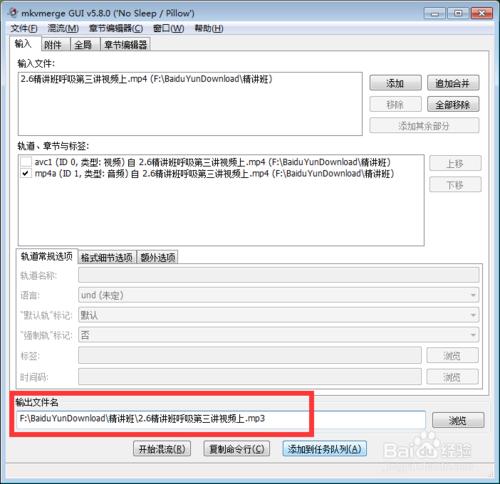
Task: Open the 默认轨标记 dropdown showing 默认
Action: [x=279, y=315]
